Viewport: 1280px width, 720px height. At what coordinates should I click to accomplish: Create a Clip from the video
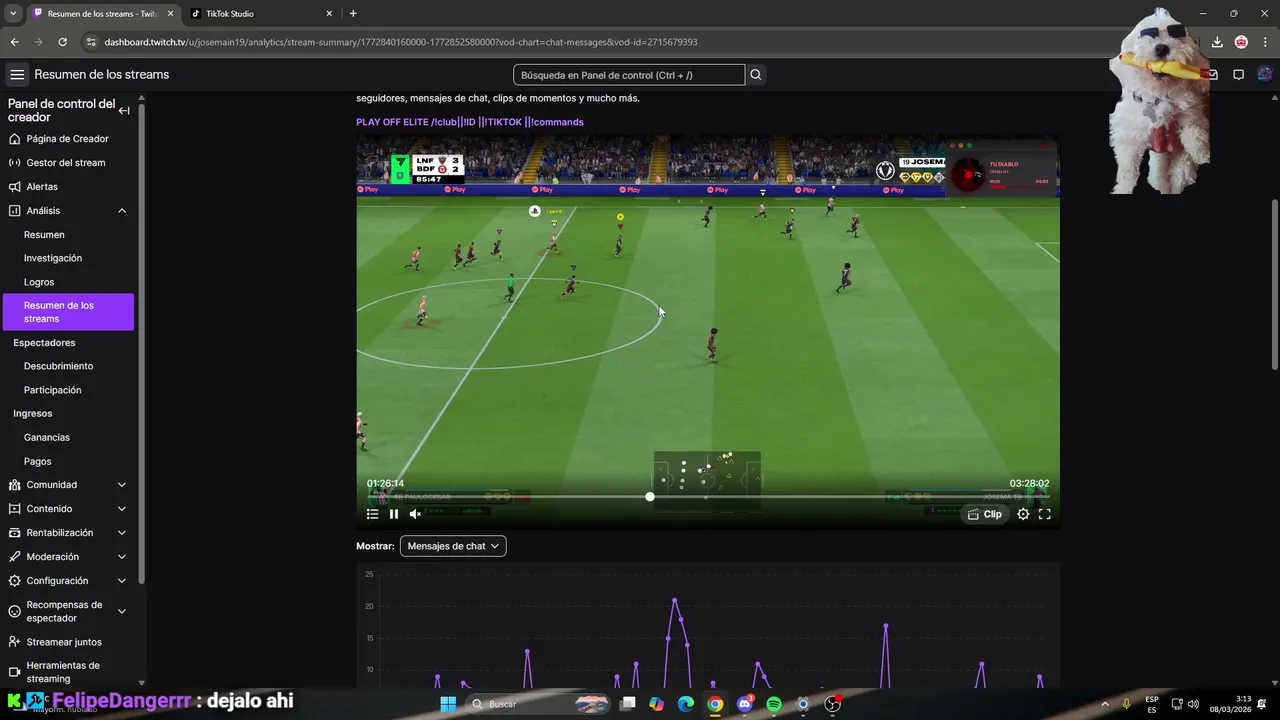pos(984,514)
